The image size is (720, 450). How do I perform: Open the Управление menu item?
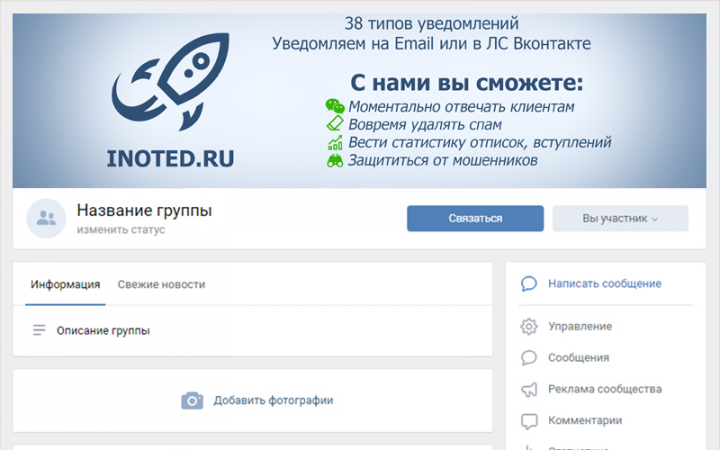pos(580,326)
